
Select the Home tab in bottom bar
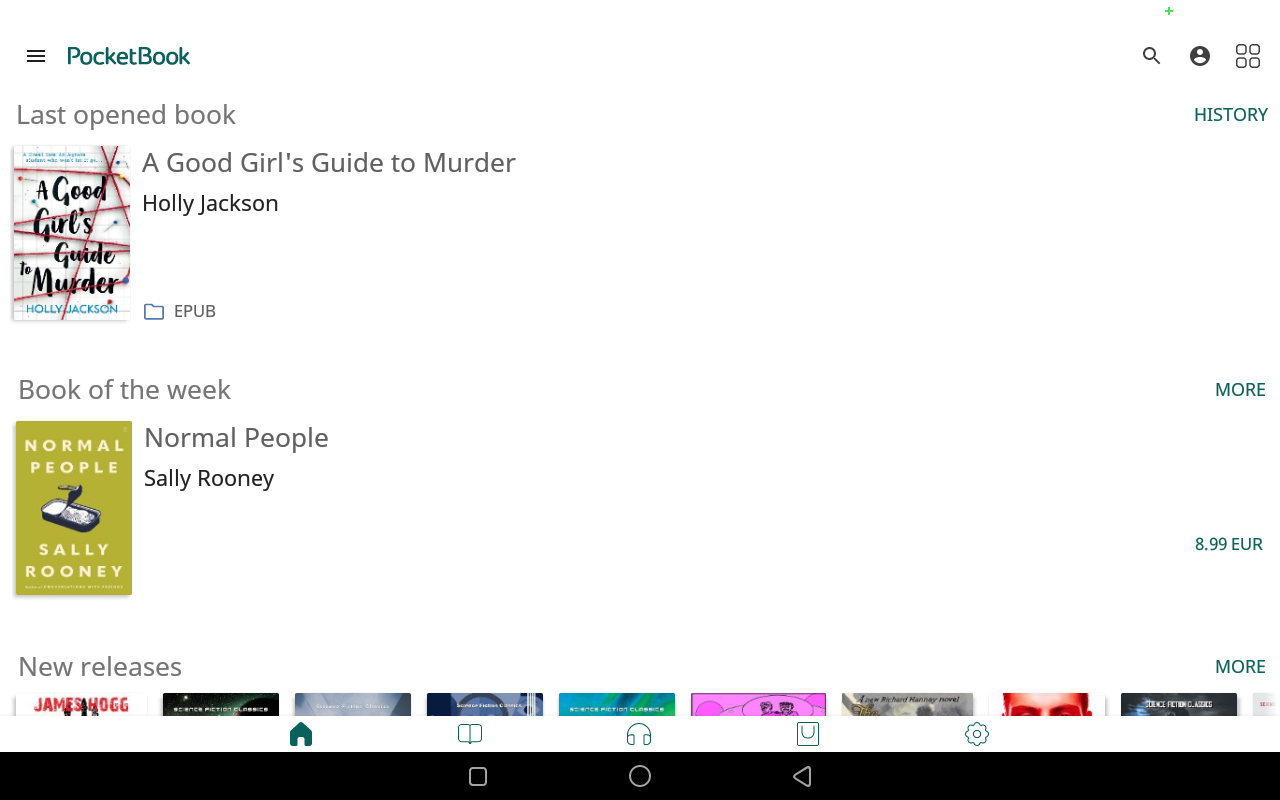point(301,735)
